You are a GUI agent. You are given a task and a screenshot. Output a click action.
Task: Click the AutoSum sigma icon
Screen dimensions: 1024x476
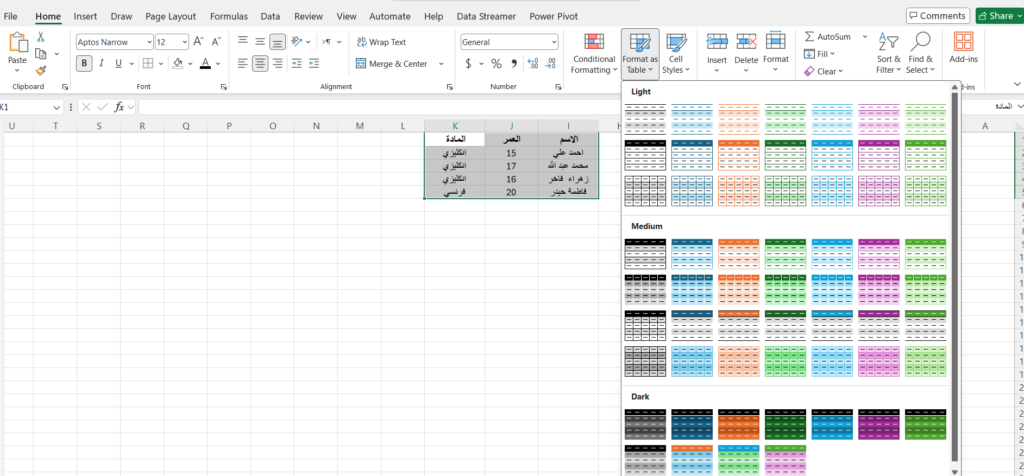tap(810, 36)
